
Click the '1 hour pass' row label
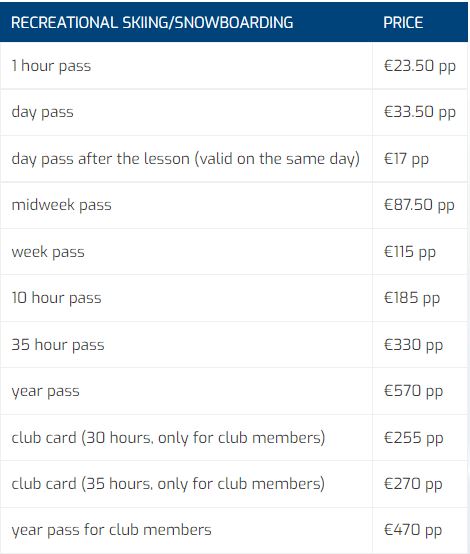coord(51,66)
